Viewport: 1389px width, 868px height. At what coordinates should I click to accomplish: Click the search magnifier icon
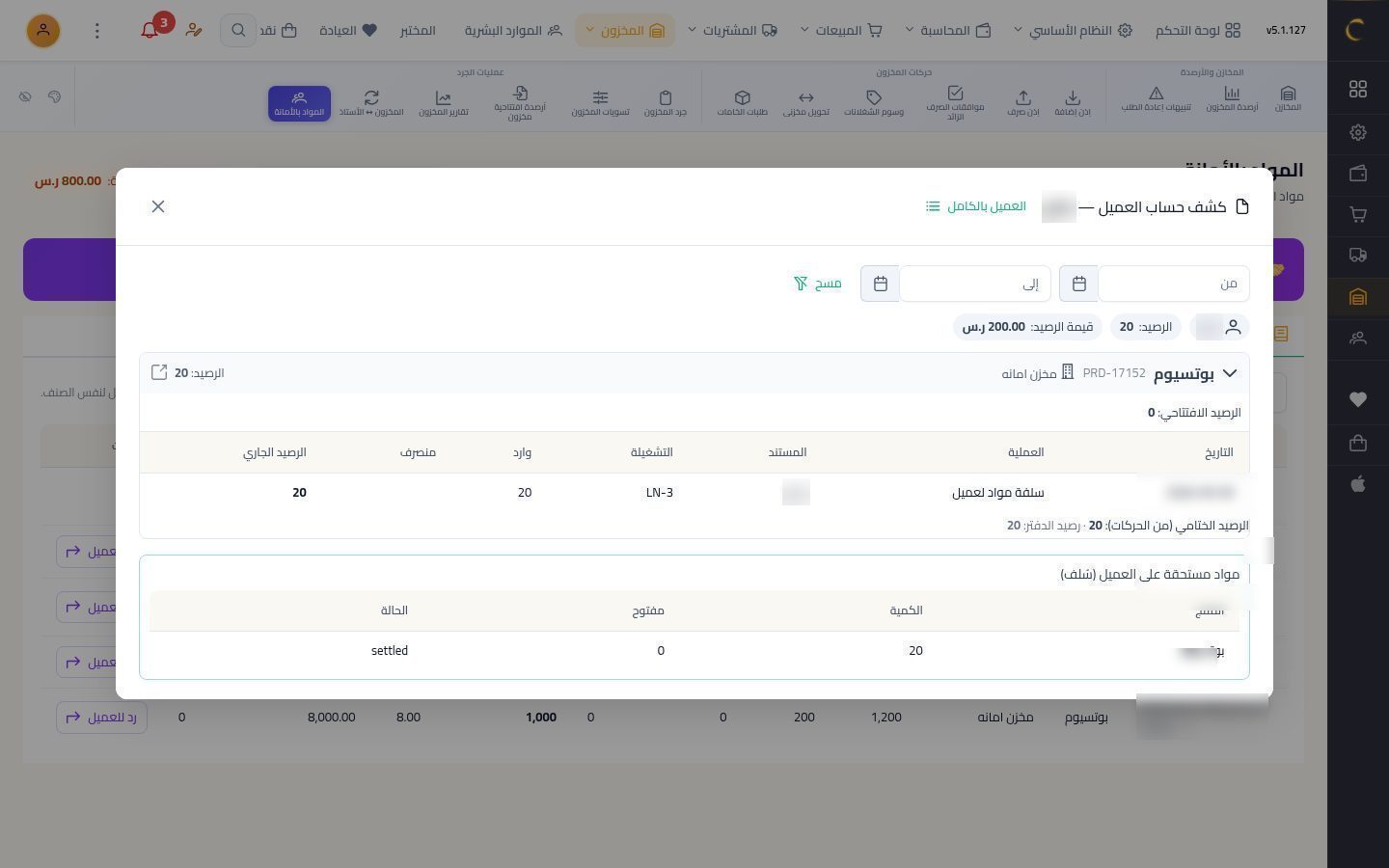[237, 31]
